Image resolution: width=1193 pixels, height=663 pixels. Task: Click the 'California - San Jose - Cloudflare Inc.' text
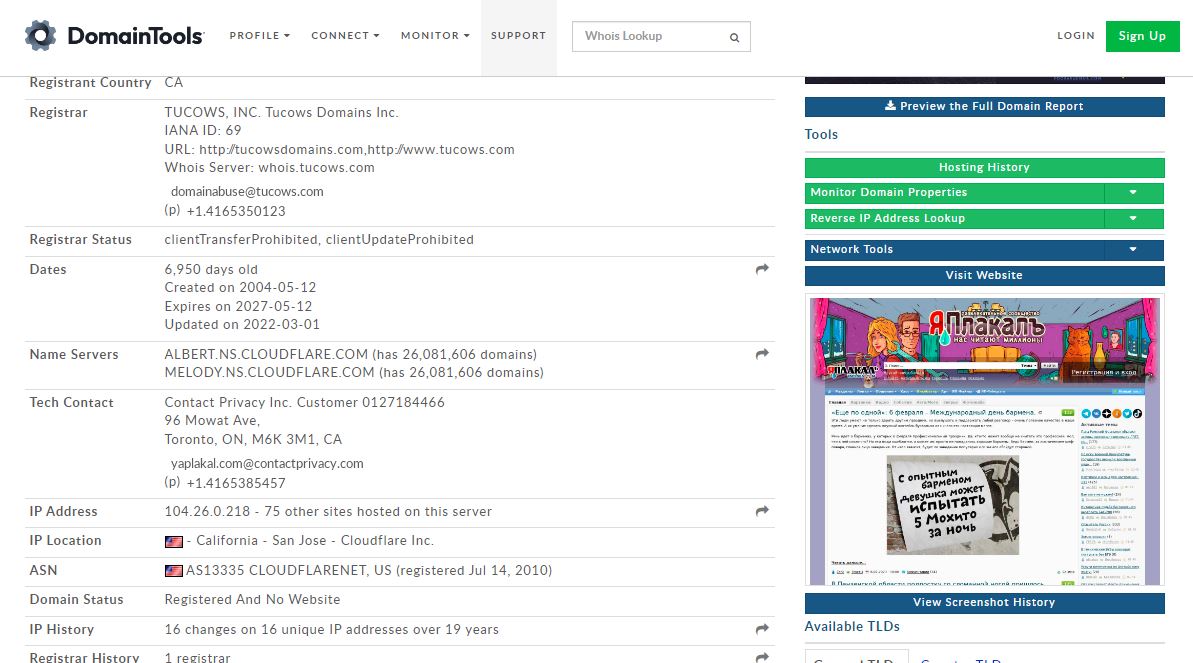point(315,541)
